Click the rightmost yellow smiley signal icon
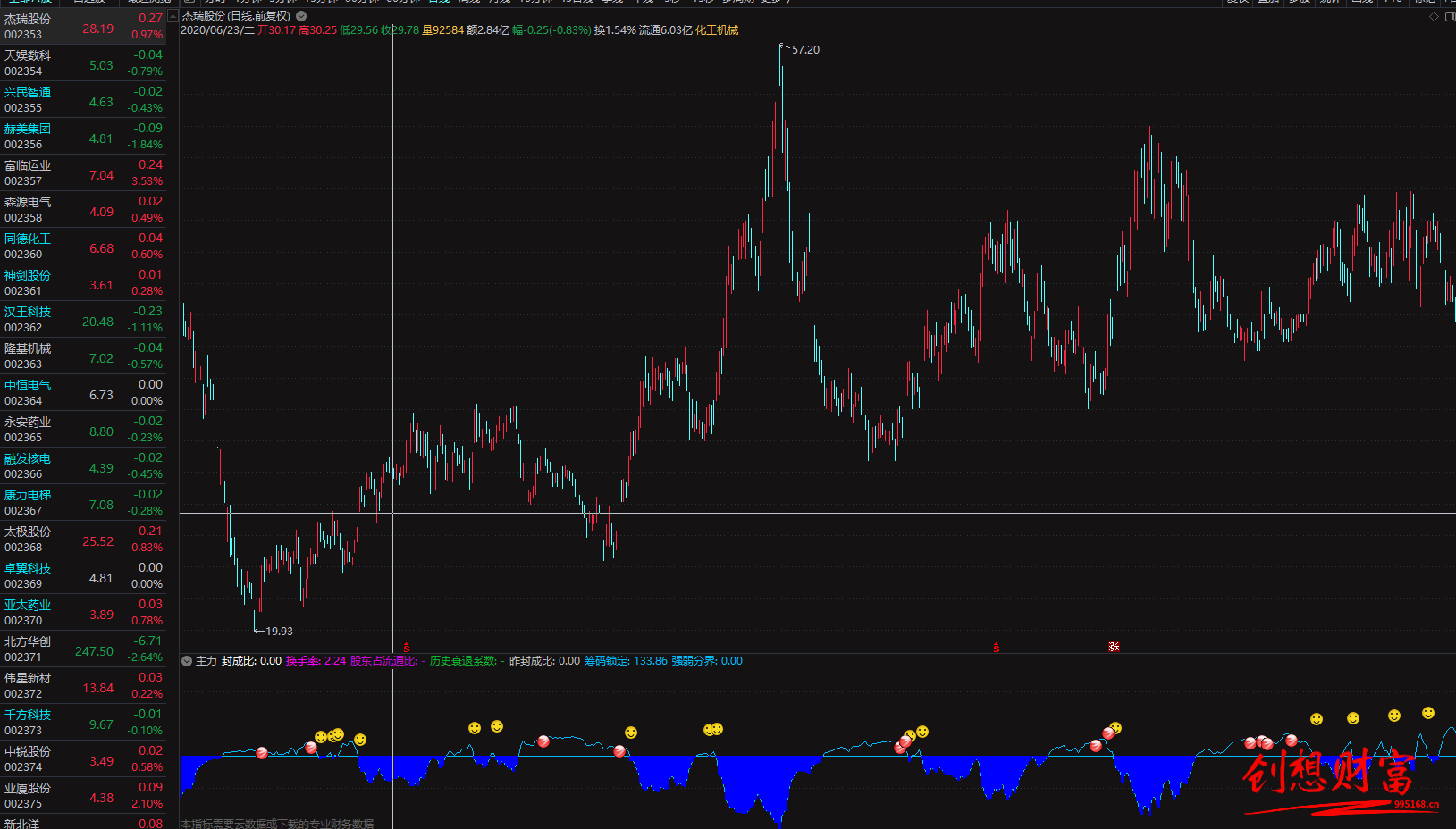 [x=1428, y=713]
